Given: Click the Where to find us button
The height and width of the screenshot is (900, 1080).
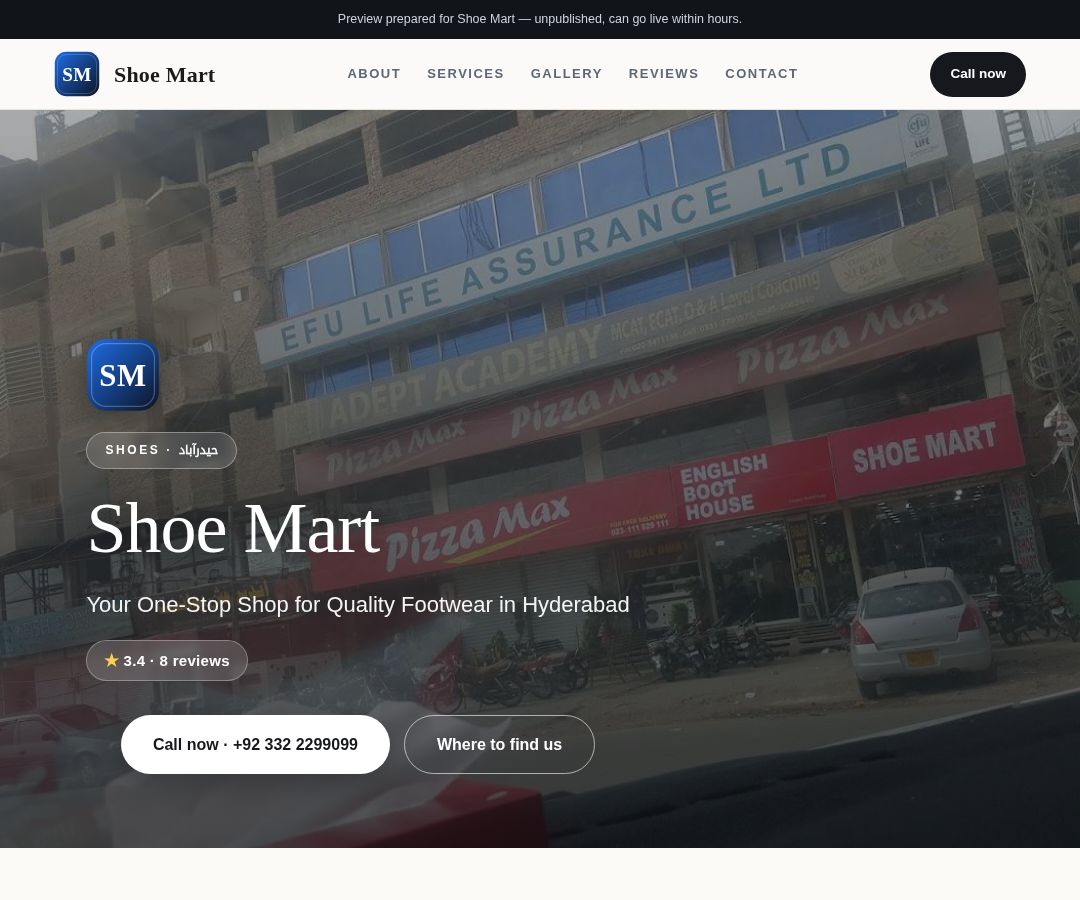Looking at the screenshot, I should pos(499,744).
